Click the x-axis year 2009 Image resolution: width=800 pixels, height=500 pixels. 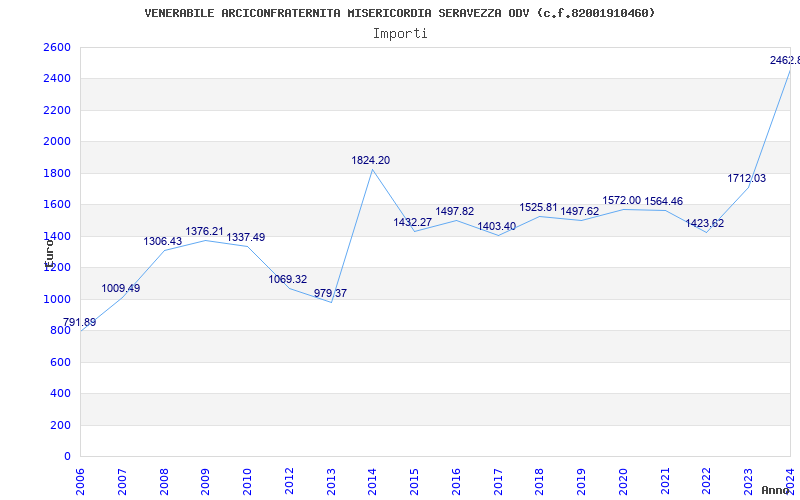(x=206, y=482)
